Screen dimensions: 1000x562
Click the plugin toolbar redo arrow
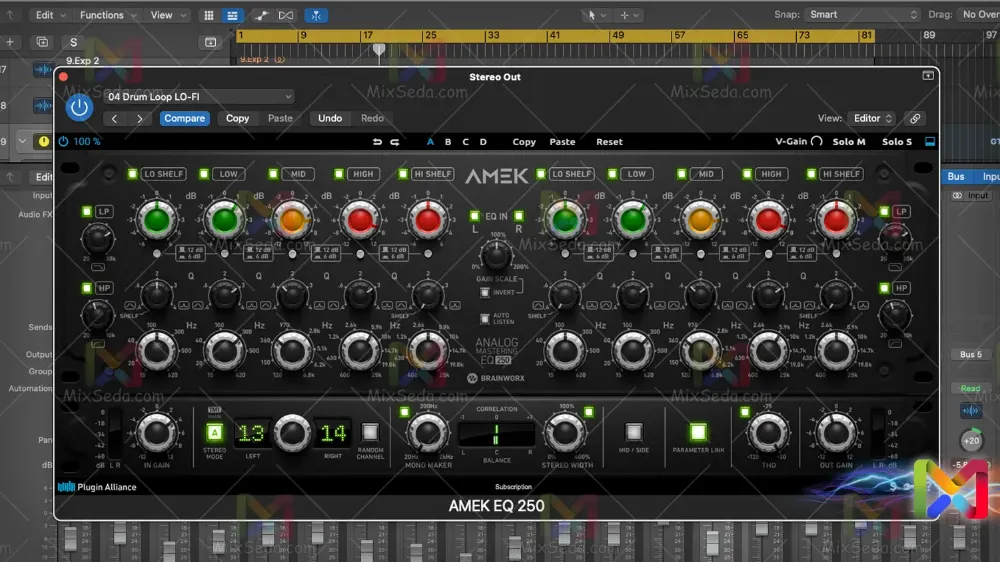tap(395, 142)
